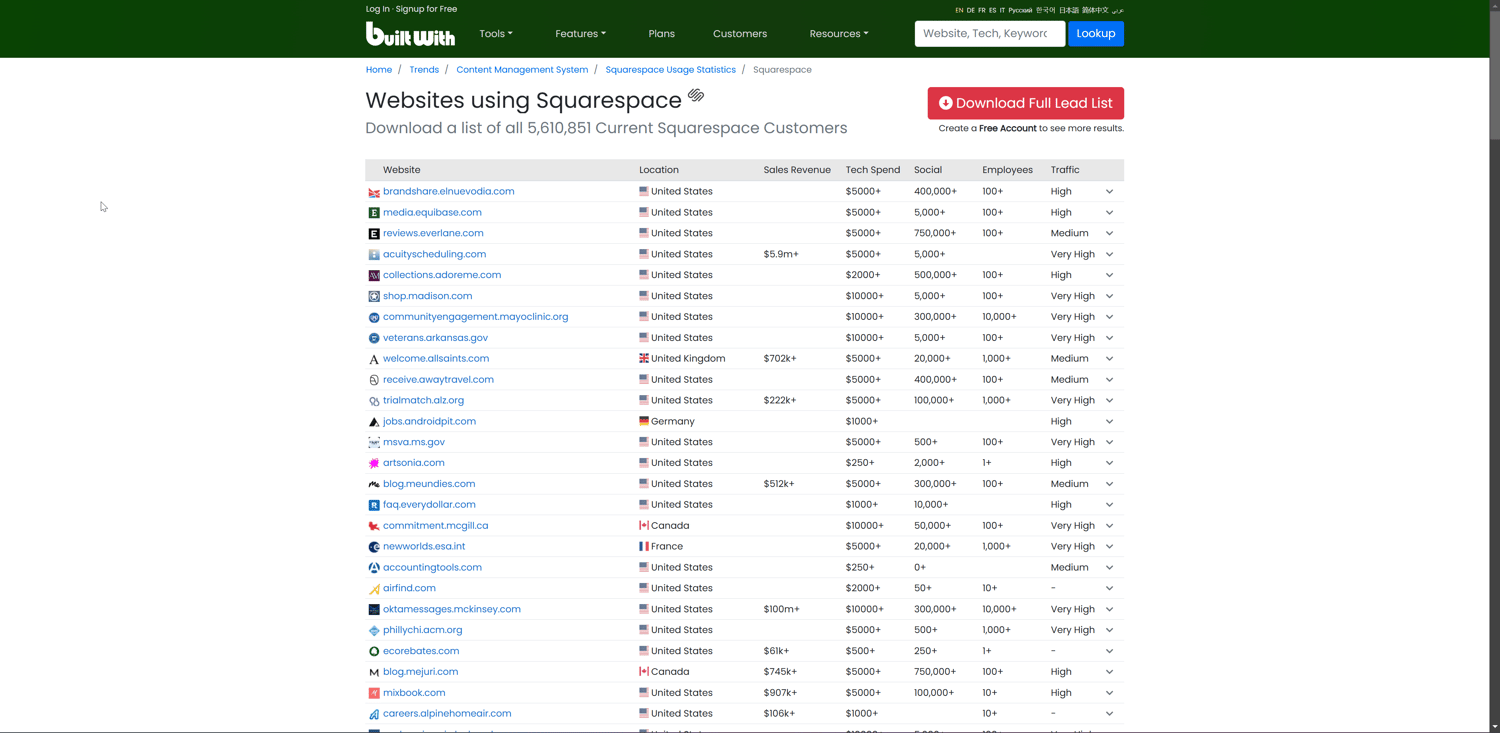
Task: Switch language to DE
Action: (x=970, y=10)
